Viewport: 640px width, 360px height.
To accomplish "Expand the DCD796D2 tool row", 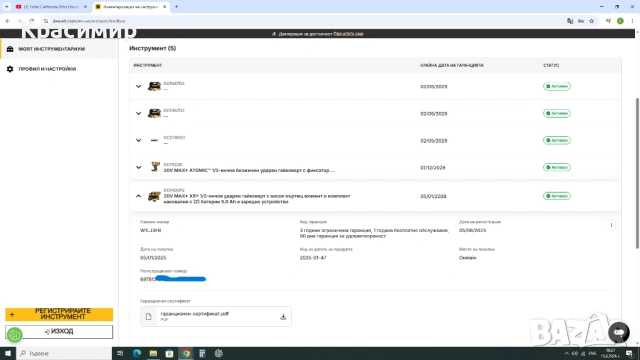I will click(x=138, y=140).
